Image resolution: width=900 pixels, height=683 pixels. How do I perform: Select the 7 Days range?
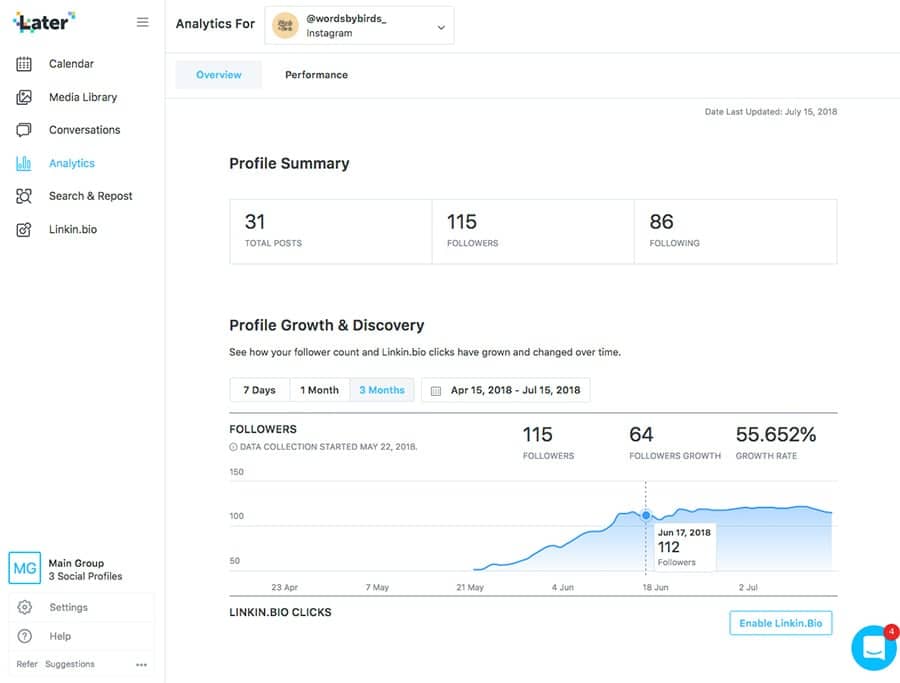[x=259, y=390]
